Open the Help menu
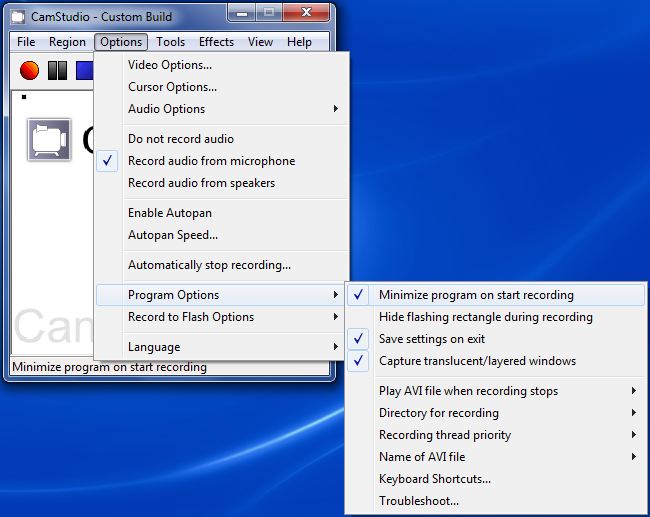650x517 pixels. (x=299, y=42)
